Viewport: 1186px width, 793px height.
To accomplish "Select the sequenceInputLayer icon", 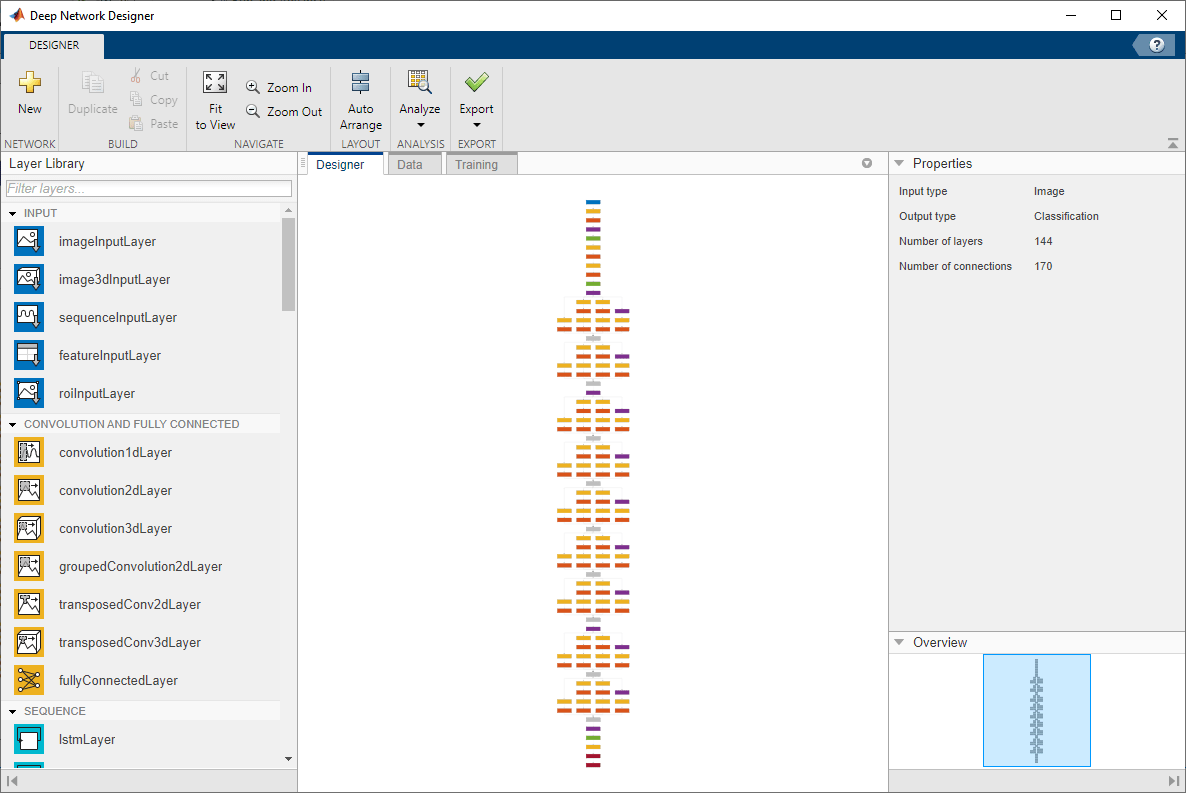I will (x=29, y=317).
